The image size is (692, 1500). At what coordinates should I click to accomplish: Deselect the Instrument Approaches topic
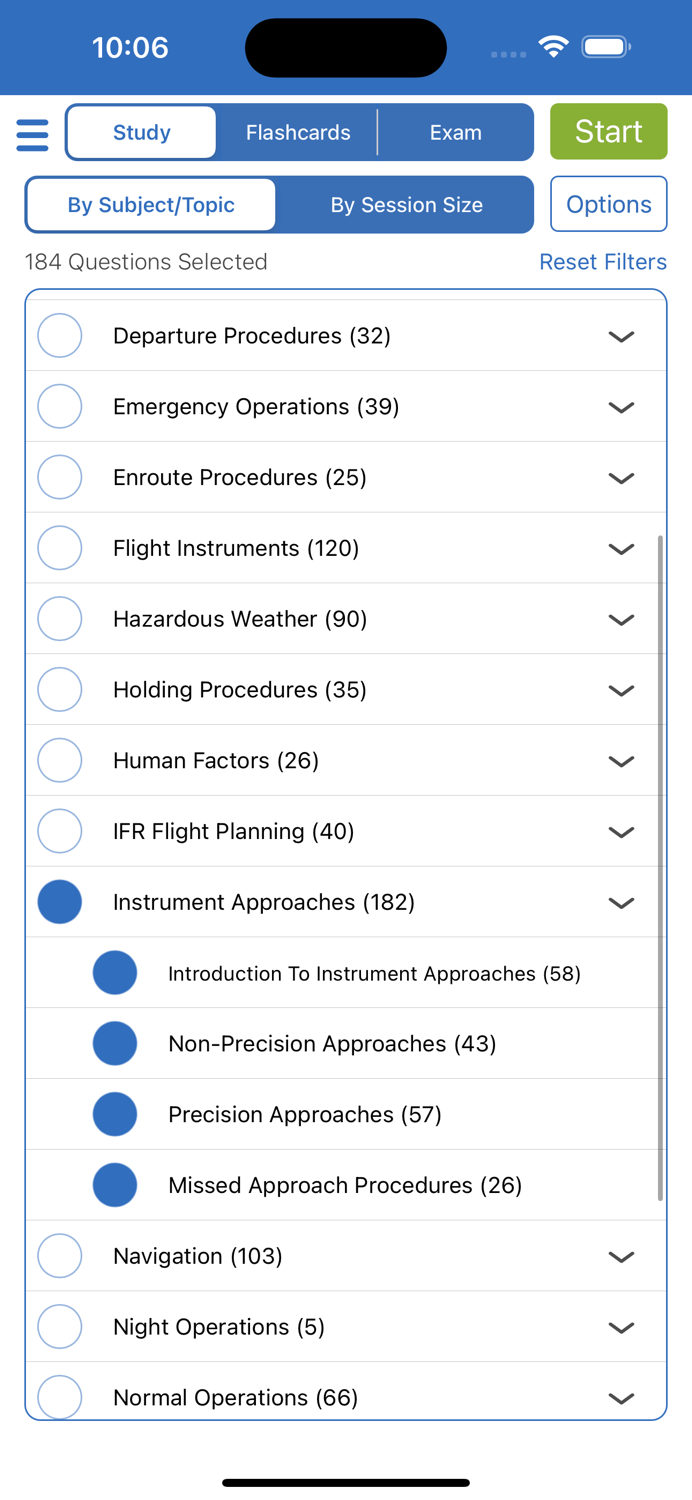point(59,901)
